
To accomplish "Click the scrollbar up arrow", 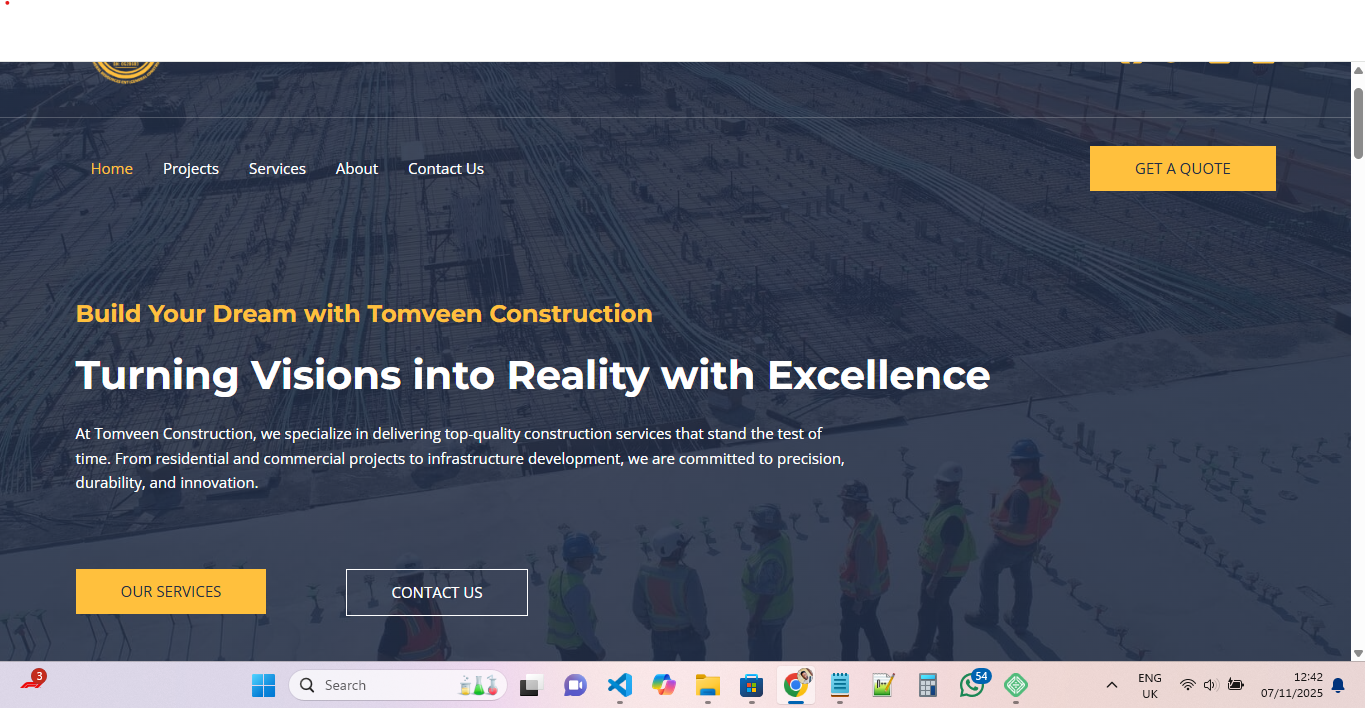I will pos(1358,68).
